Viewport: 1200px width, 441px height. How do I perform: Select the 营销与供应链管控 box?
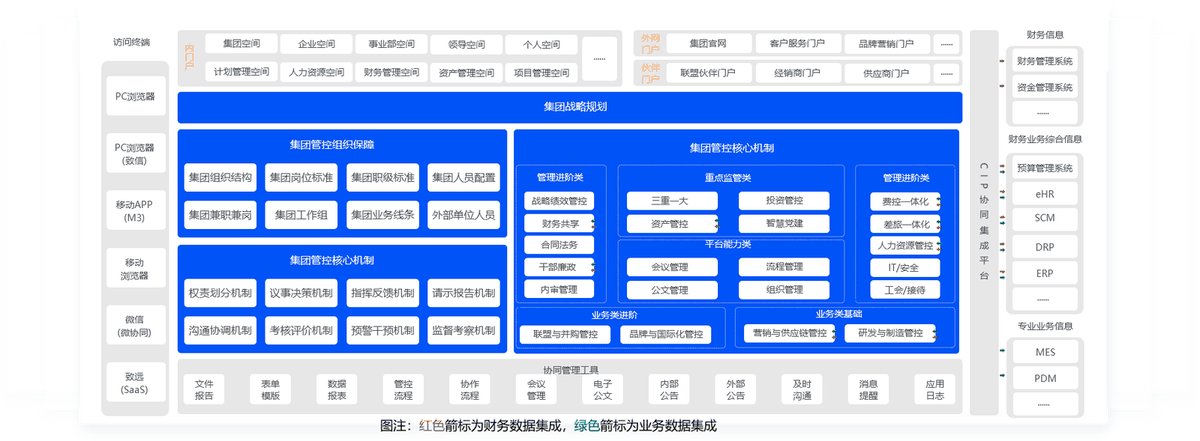790,333
